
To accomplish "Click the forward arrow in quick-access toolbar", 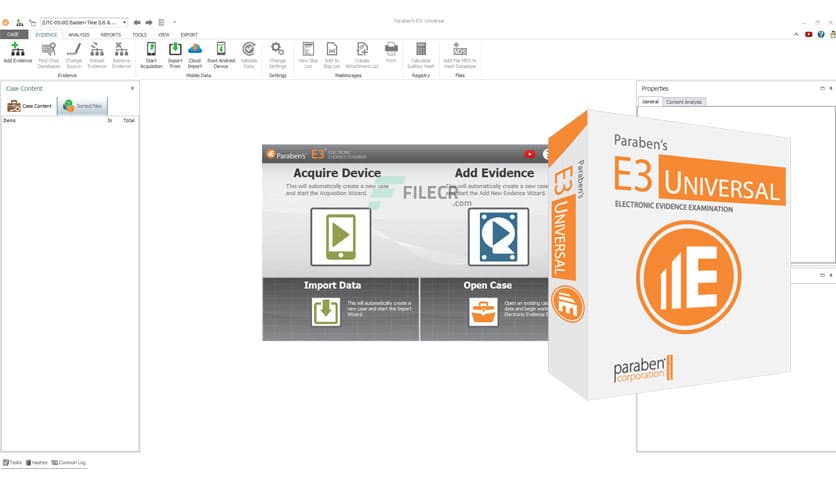I will pyautogui.click(x=149, y=22).
